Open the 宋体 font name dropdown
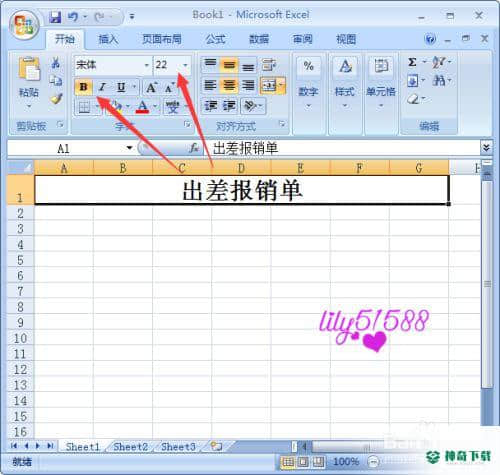This screenshot has width=500, height=475. click(x=146, y=65)
